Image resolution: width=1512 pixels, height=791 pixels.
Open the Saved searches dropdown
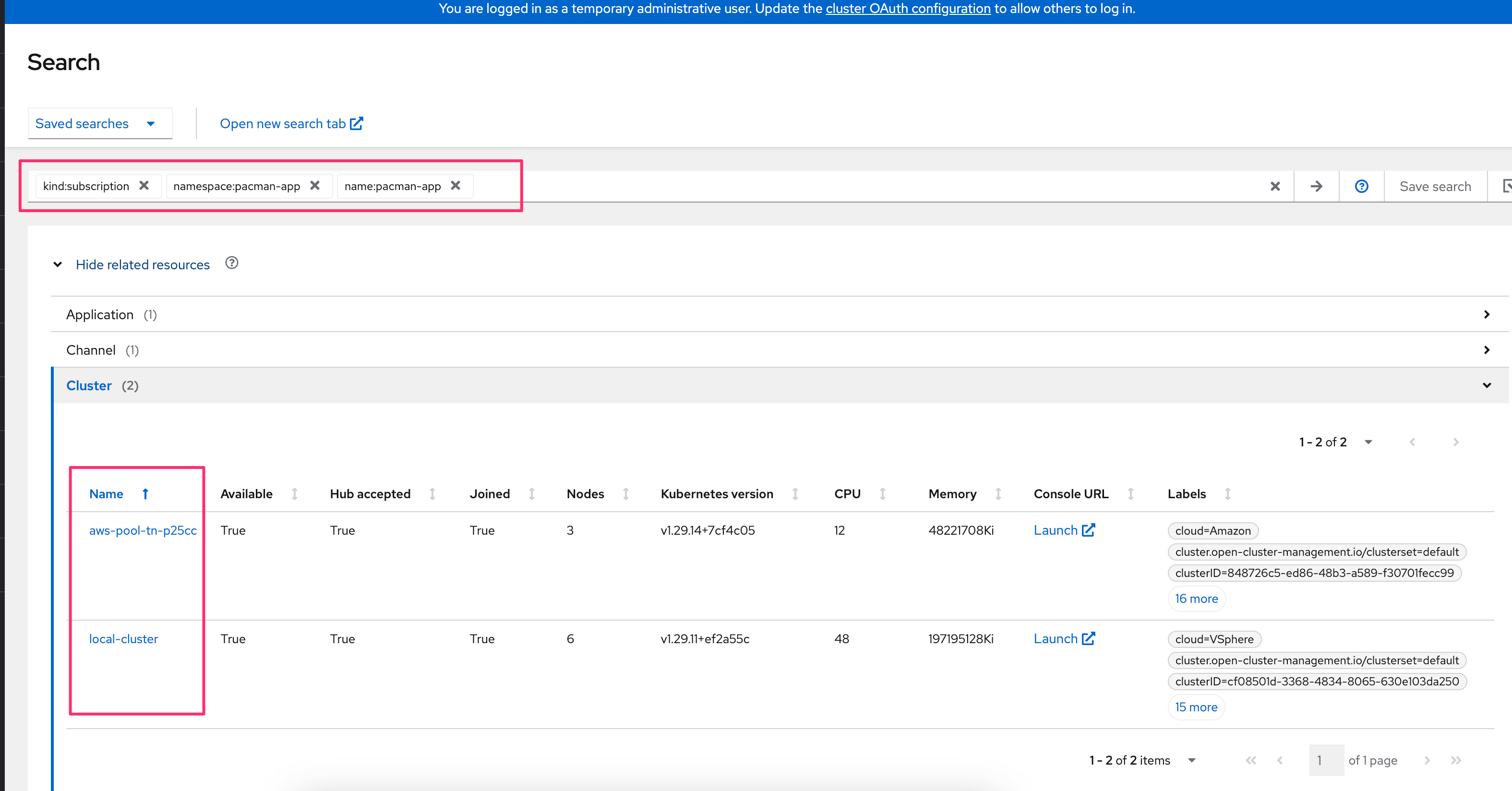pyautogui.click(x=100, y=124)
